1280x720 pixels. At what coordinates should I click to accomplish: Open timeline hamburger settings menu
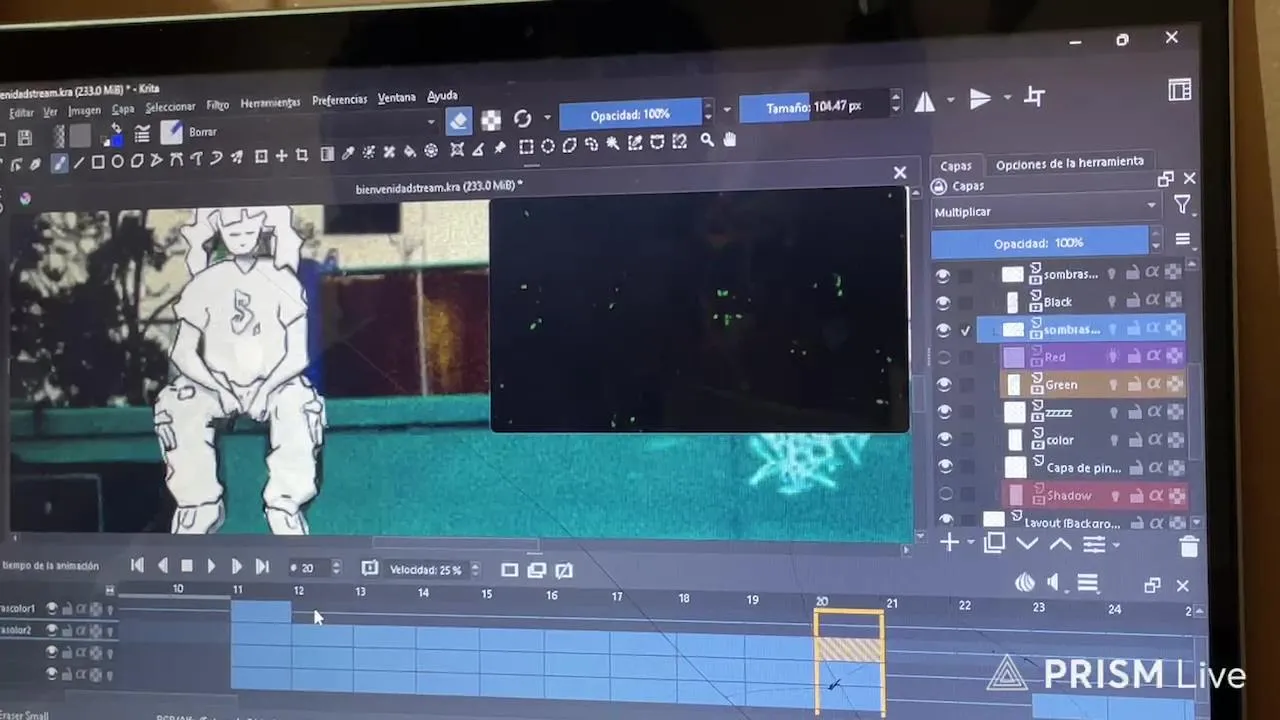pos(1088,583)
